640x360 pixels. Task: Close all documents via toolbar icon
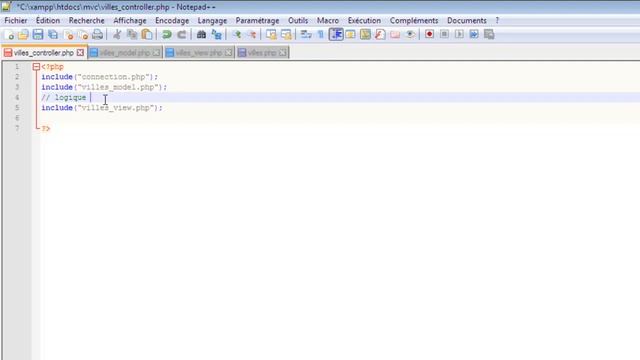[x=83, y=35]
